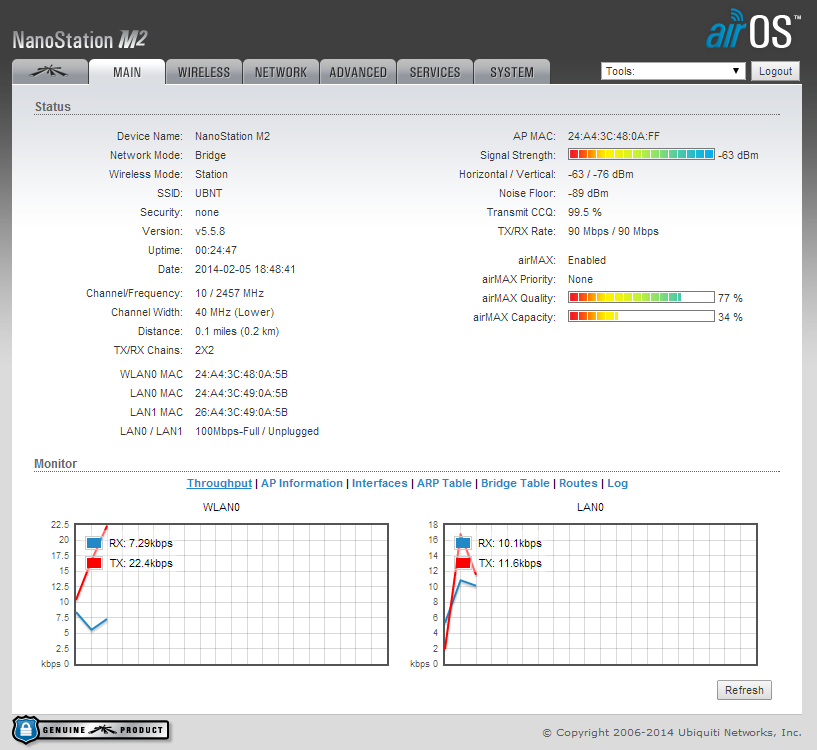
Task: Open the Tools dropdown menu
Action: (673, 71)
